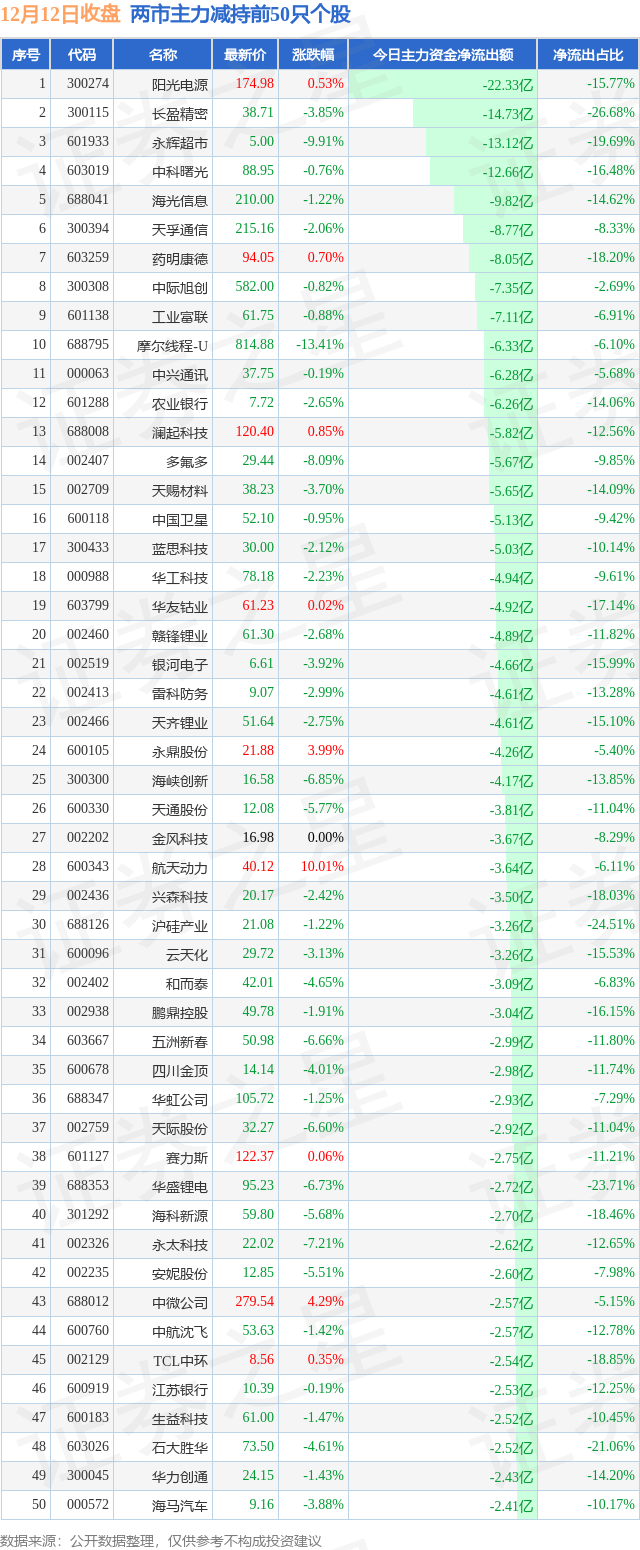
Task: Click stock name 安妮股份
Action: 180,1273
